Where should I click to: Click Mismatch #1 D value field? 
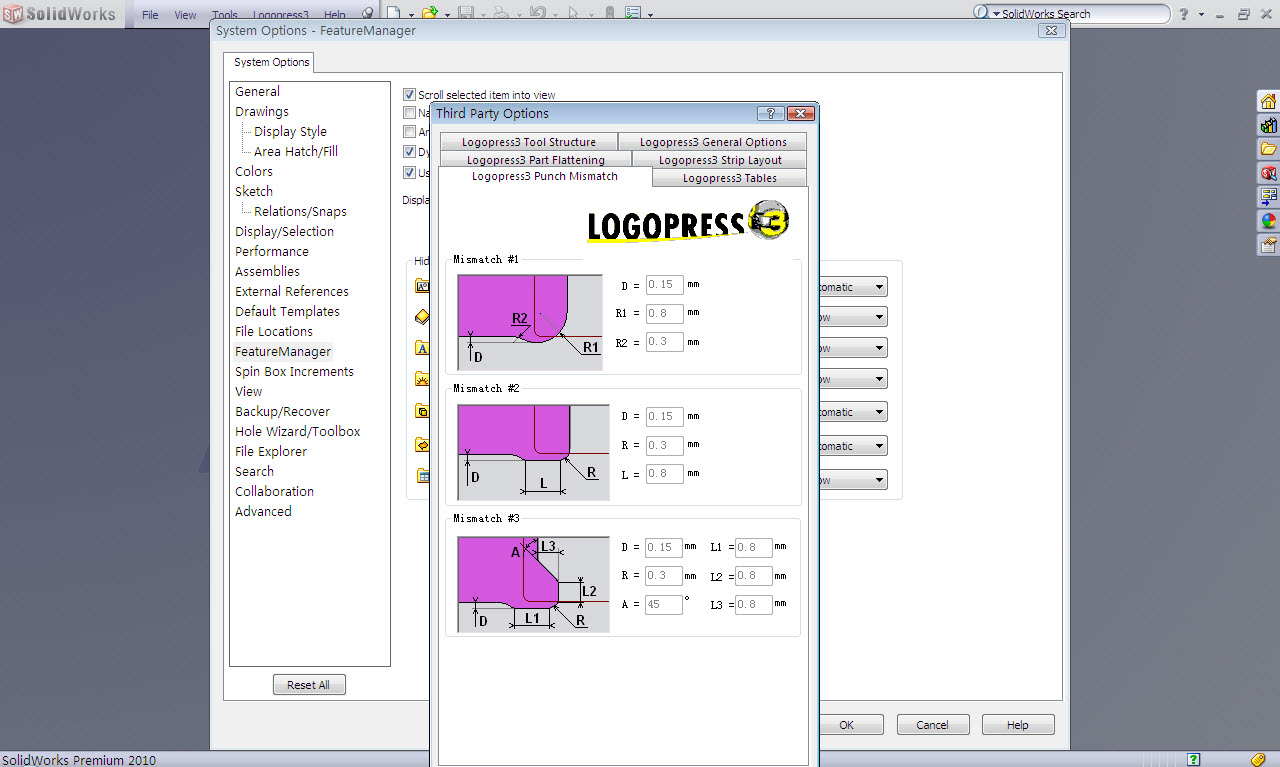coord(665,285)
